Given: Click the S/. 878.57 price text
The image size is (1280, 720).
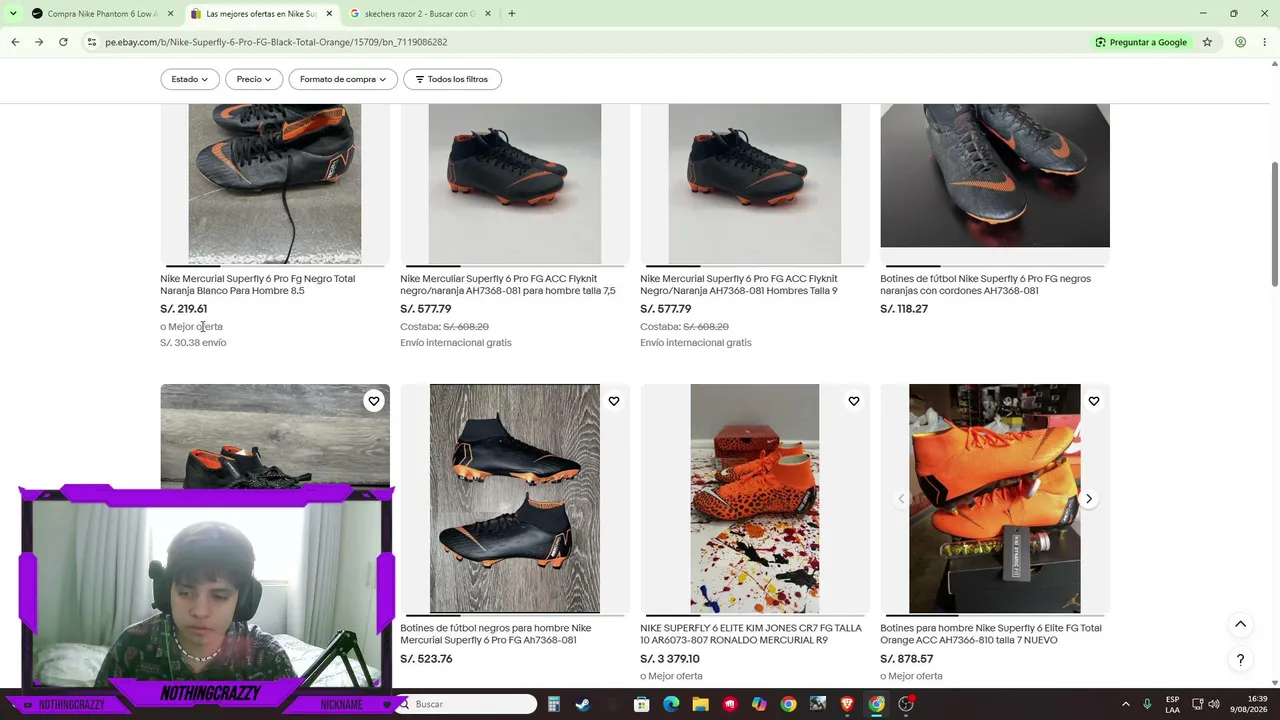Looking at the screenshot, I should (x=906, y=659).
